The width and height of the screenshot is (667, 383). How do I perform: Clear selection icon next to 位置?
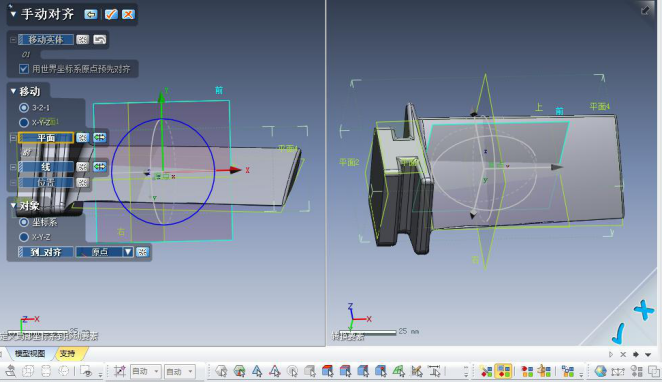pyautogui.click(x=82, y=183)
